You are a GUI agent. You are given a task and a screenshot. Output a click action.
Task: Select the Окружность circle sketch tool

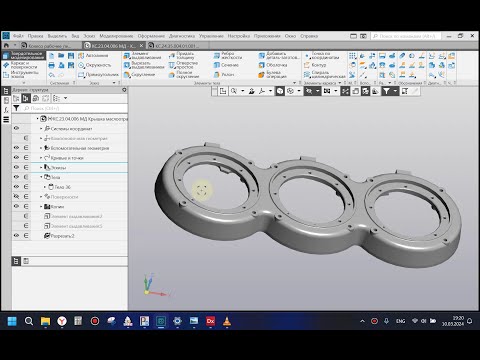click(x=95, y=65)
